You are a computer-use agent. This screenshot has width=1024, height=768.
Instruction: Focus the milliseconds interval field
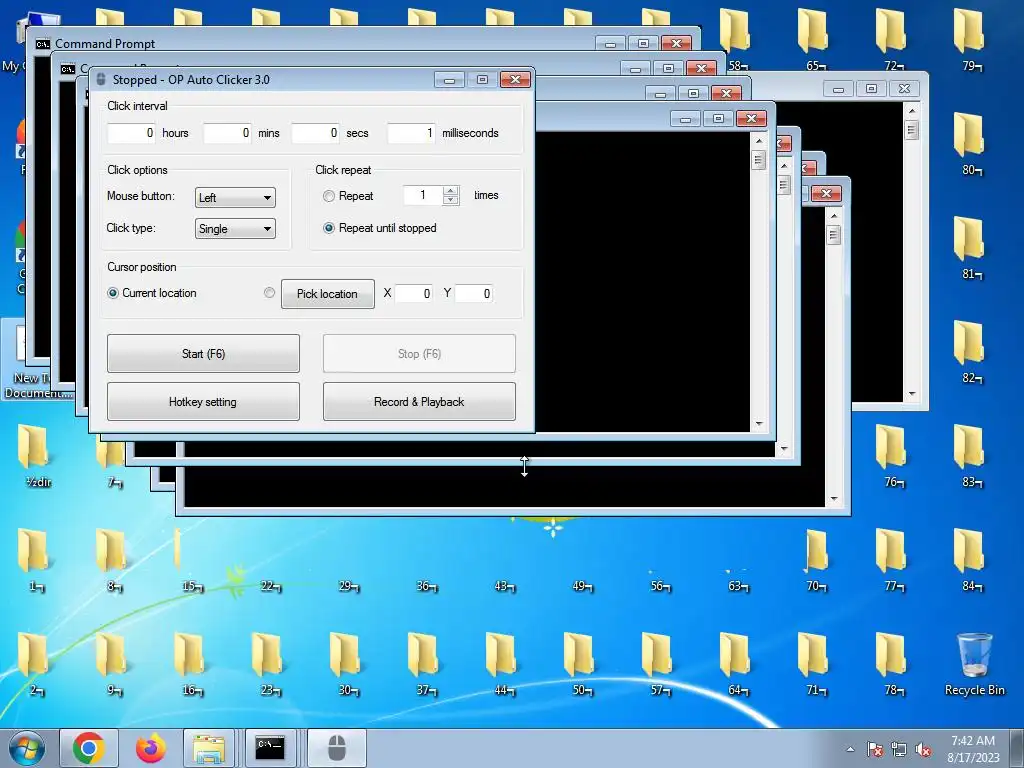coord(411,133)
